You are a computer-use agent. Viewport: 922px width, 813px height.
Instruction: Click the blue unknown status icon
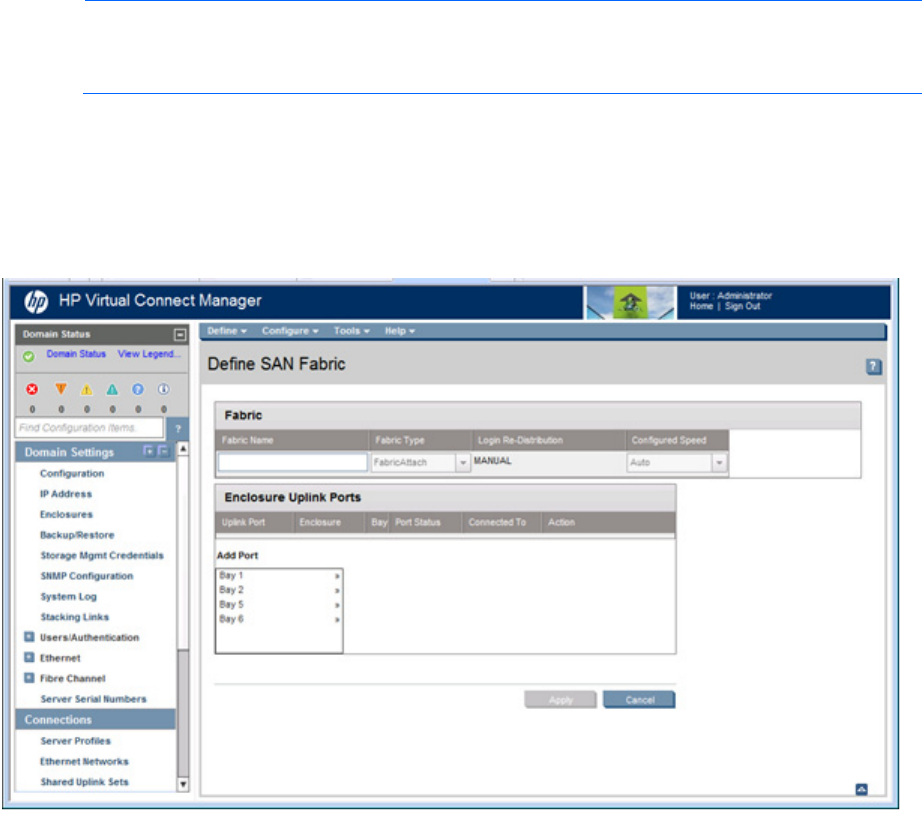[138, 389]
